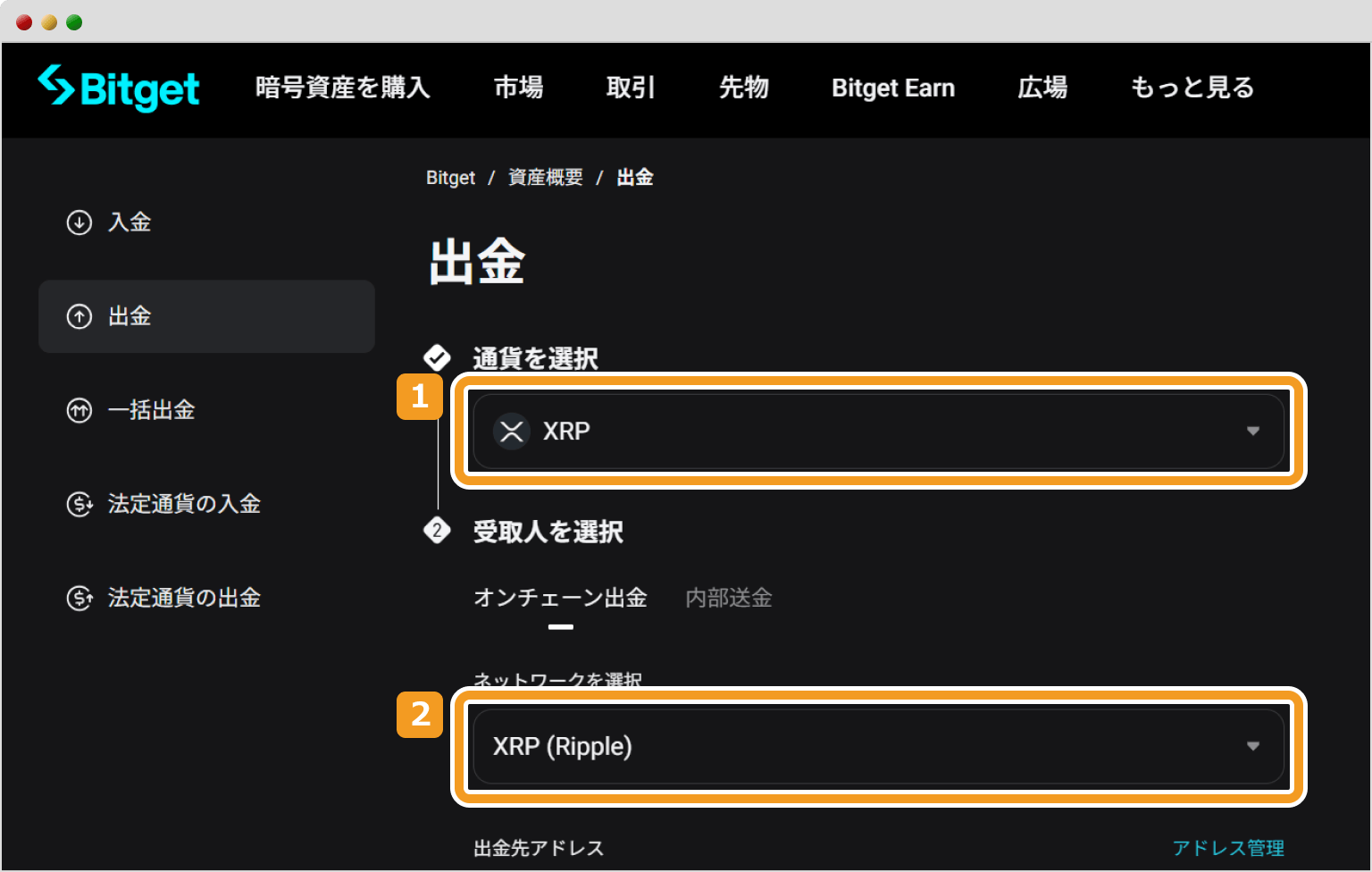Select the 一括出金 batch withdrawal icon
This screenshot has width=1372, height=872.
79,410
